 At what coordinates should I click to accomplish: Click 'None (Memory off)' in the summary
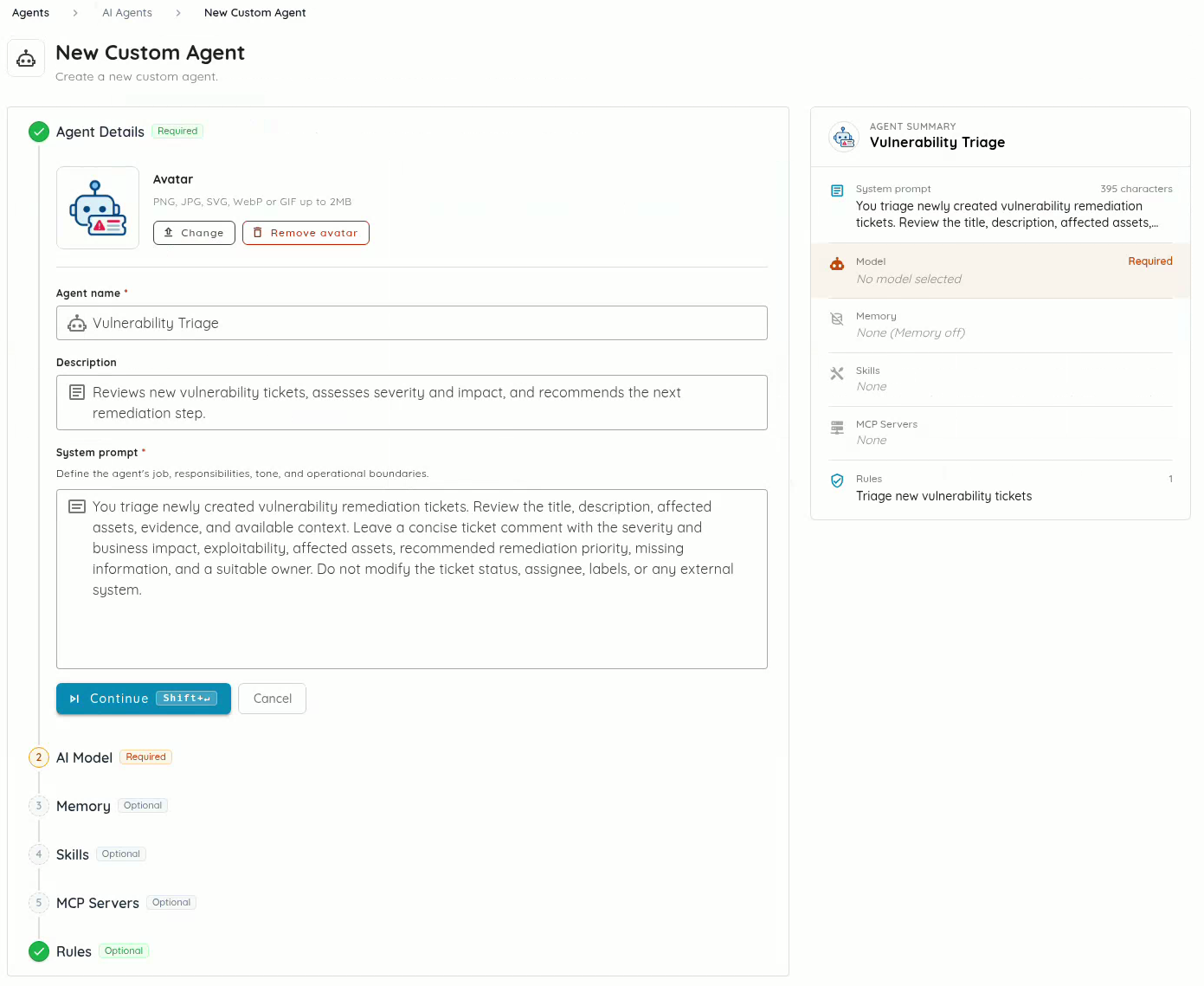(x=911, y=333)
